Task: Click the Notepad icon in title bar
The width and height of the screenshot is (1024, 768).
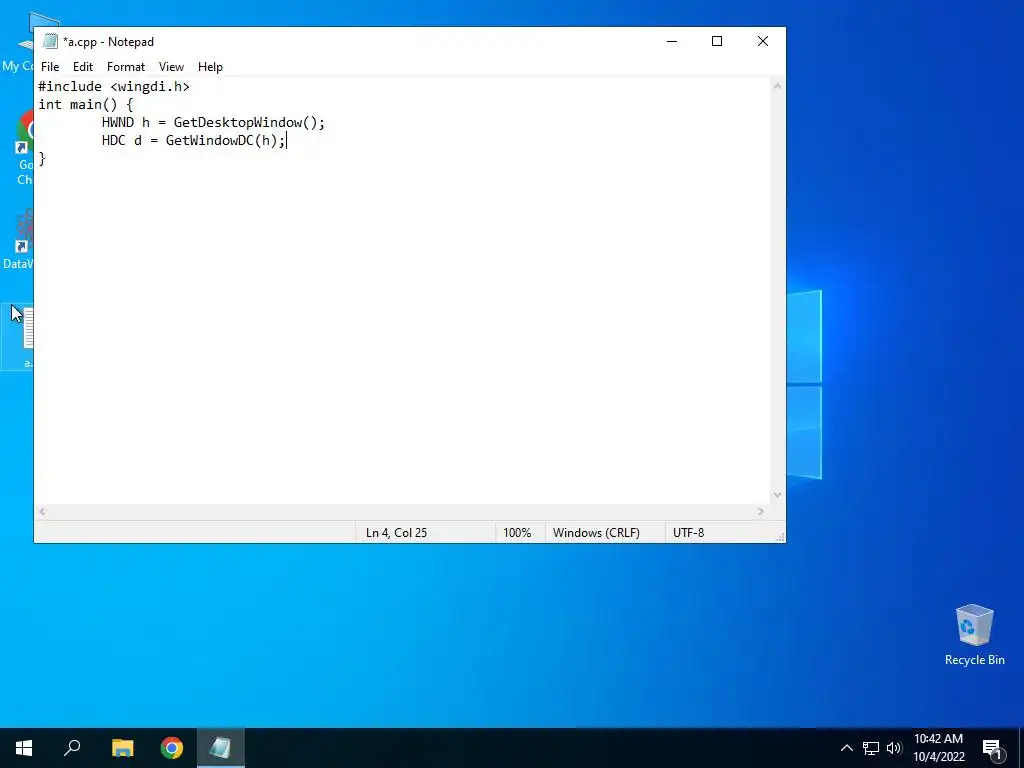Action: pos(50,41)
